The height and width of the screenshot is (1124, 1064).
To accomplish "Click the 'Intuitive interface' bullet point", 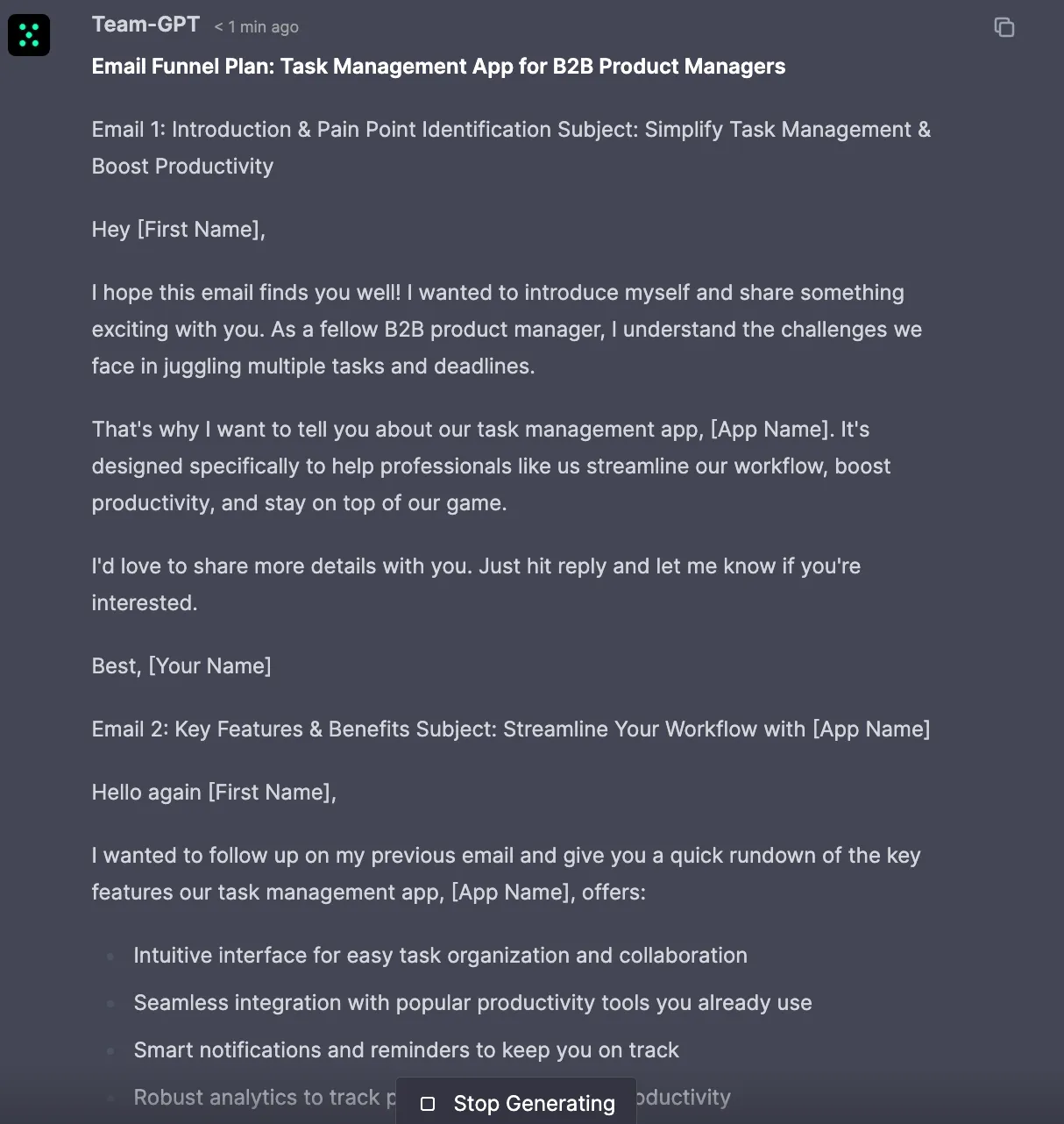I will pyautogui.click(x=440, y=955).
